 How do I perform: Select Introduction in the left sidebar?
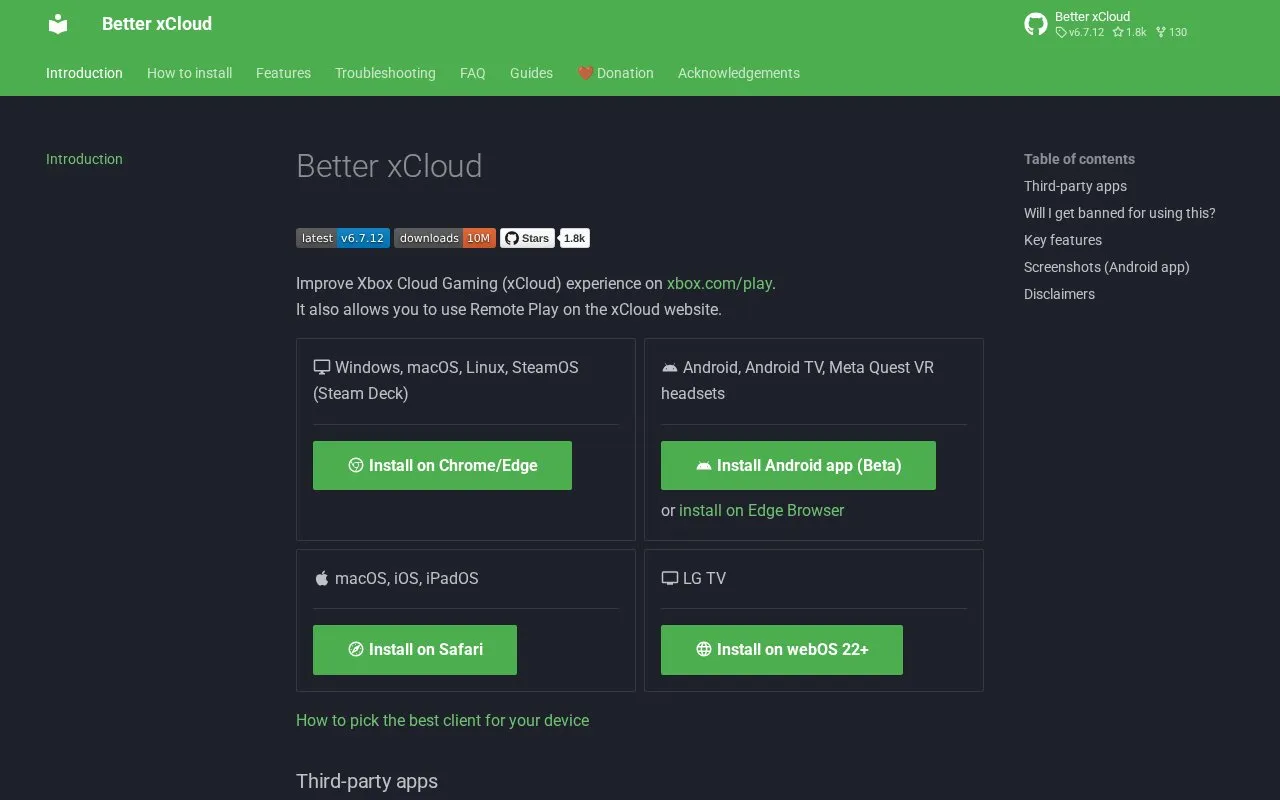pos(84,159)
